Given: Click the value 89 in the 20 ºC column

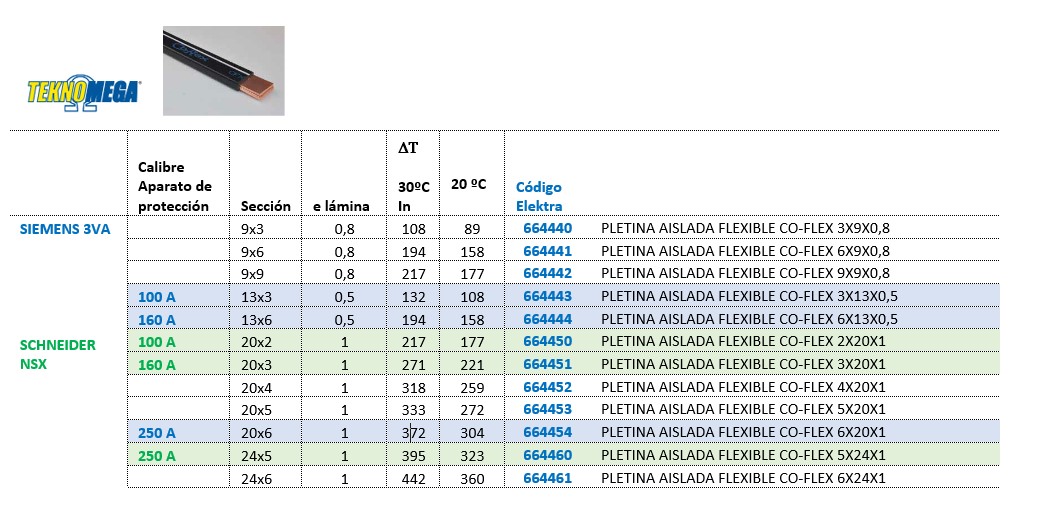Looking at the screenshot, I should (472, 229).
